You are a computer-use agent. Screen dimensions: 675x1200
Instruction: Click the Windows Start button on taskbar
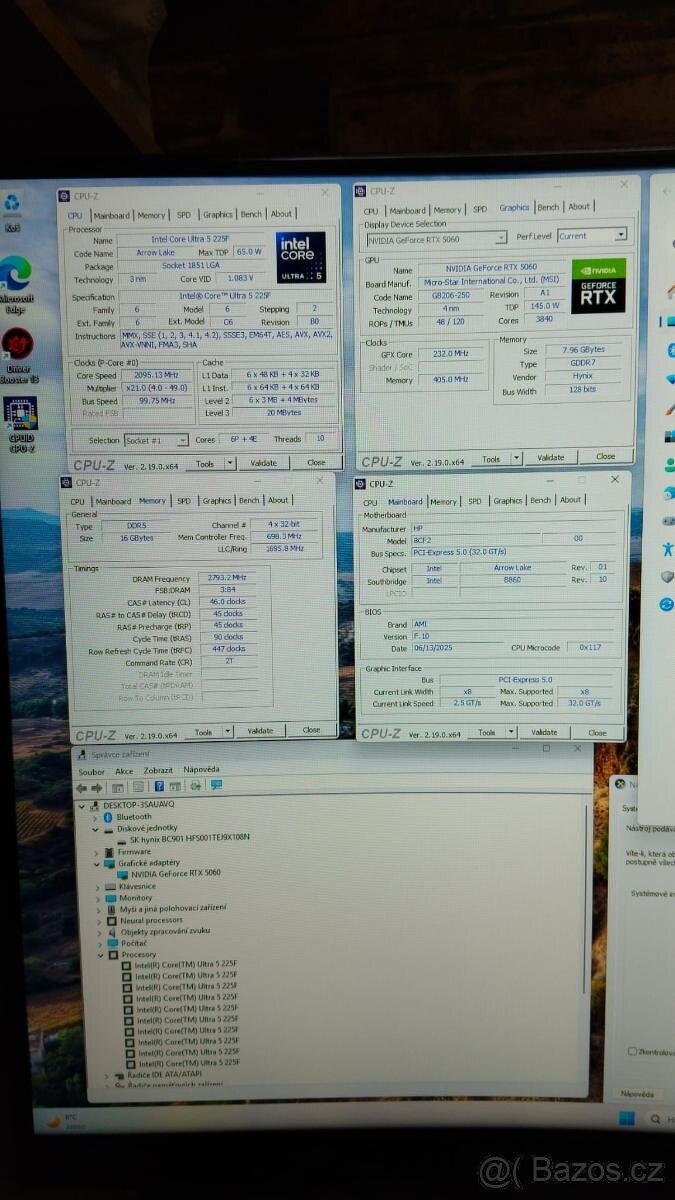626,1118
